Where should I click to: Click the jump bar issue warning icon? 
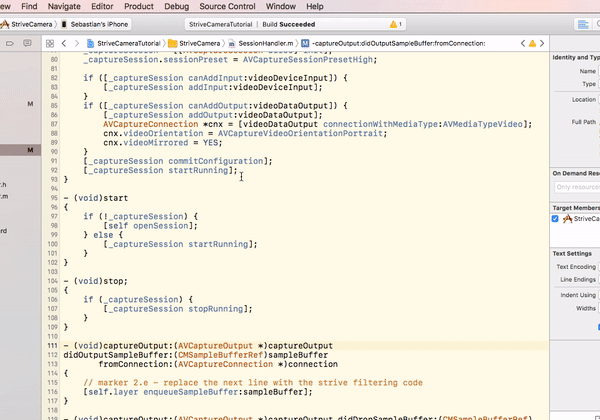click(532, 43)
